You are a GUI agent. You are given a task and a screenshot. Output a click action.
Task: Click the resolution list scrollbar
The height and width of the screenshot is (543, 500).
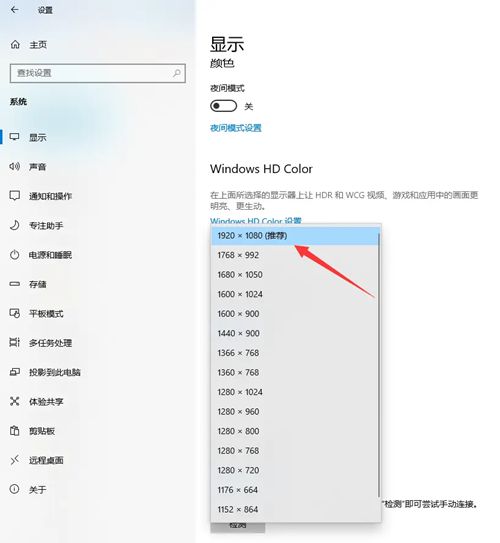point(379,365)
